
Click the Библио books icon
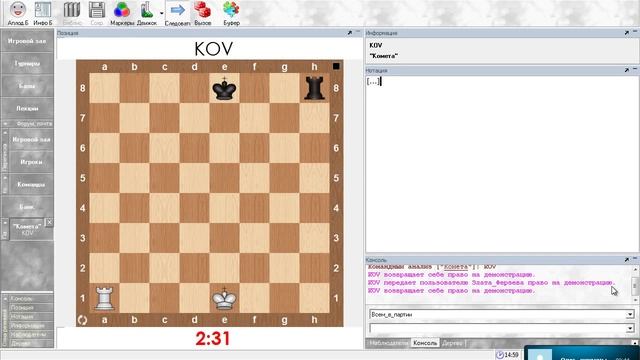pos(72,10)
